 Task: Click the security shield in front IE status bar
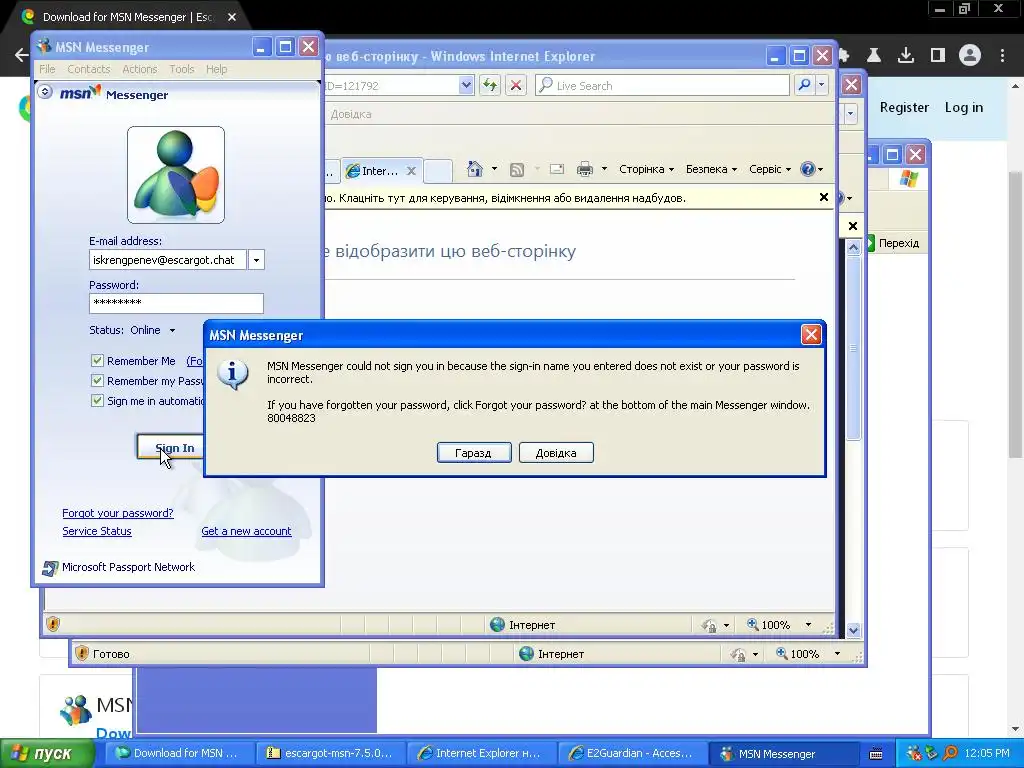[53, 624]
